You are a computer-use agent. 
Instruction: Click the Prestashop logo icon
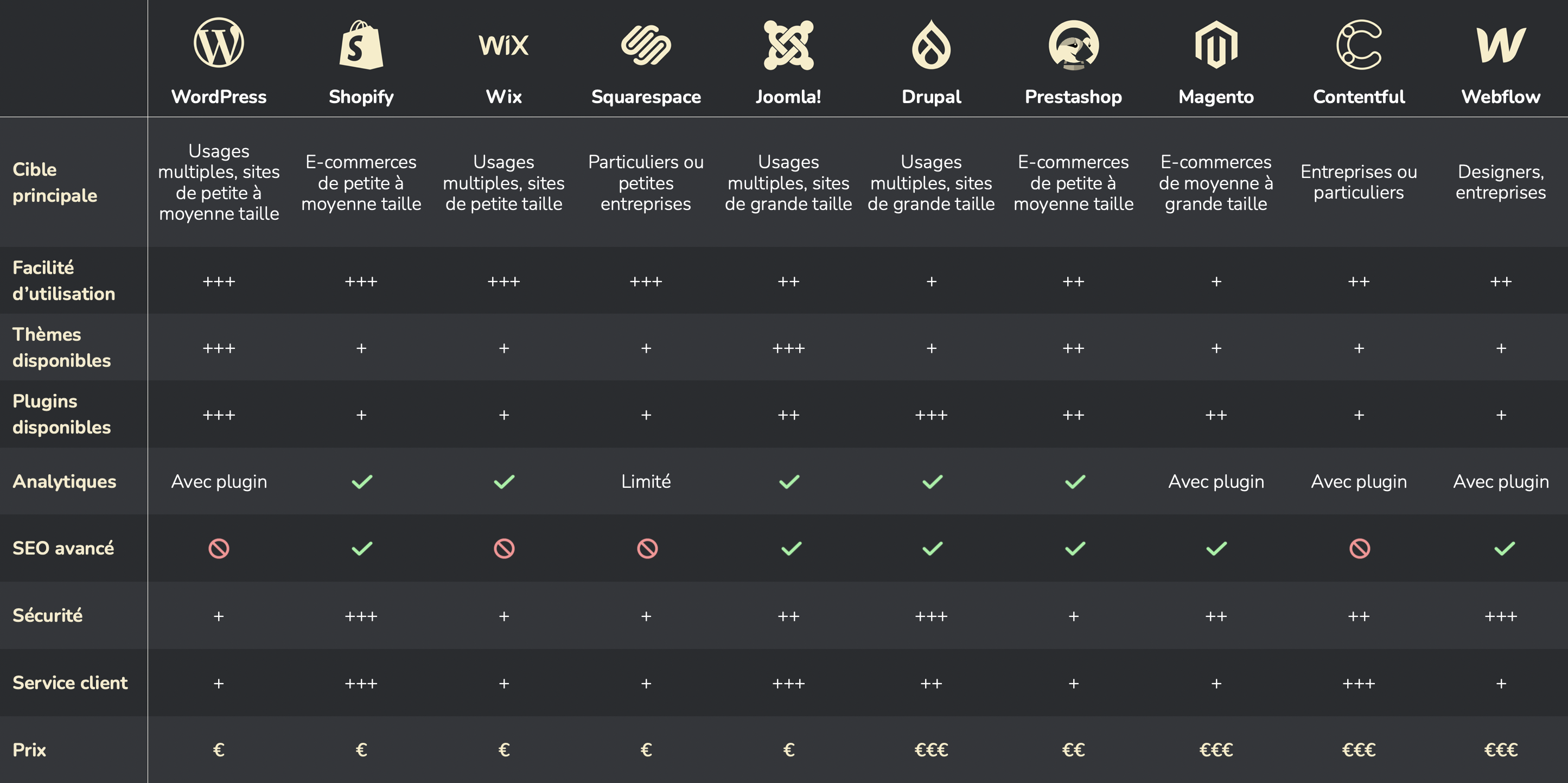[x=1073, y=44]
